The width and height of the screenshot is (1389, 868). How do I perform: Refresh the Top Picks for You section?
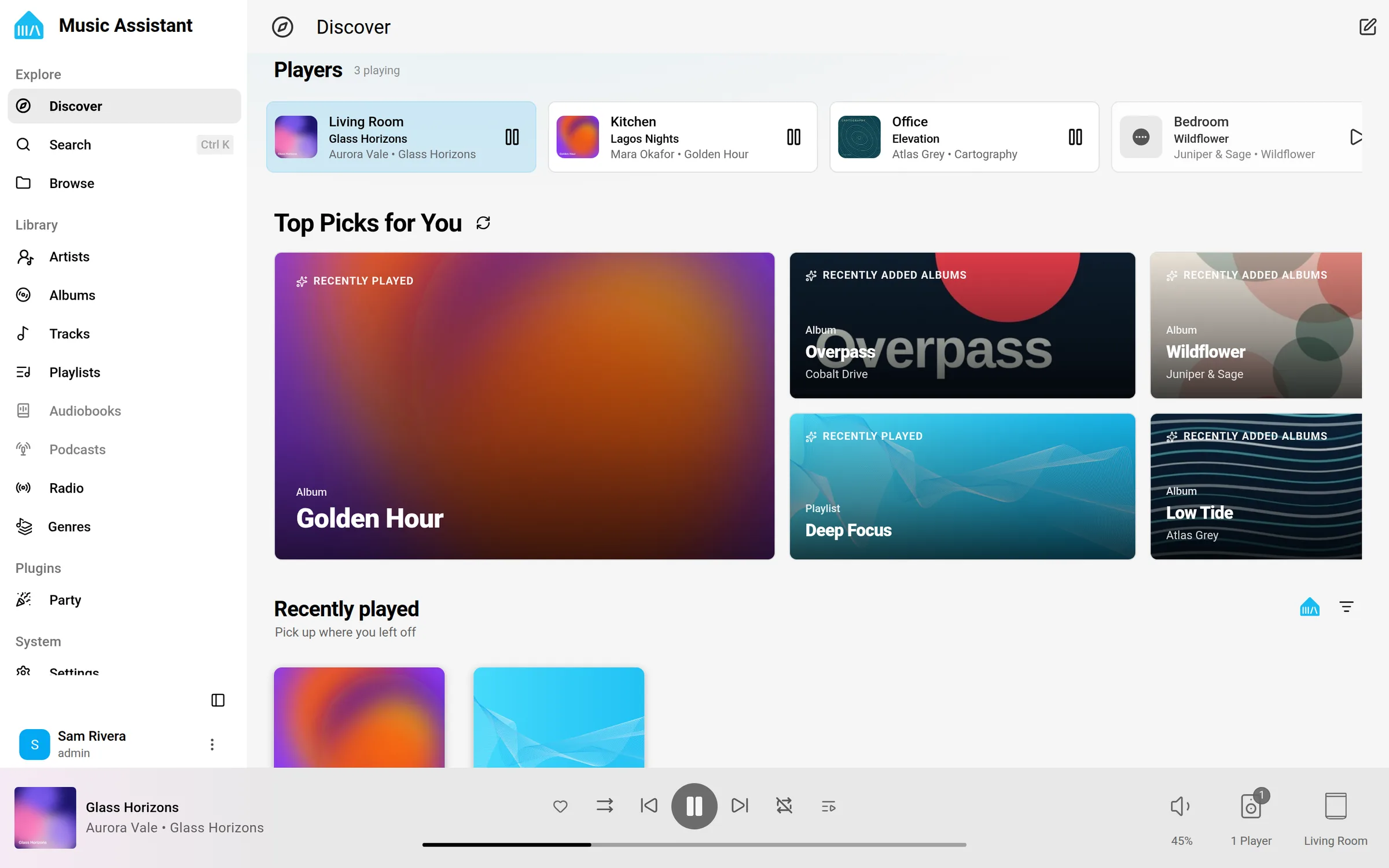tap(483, 223)
